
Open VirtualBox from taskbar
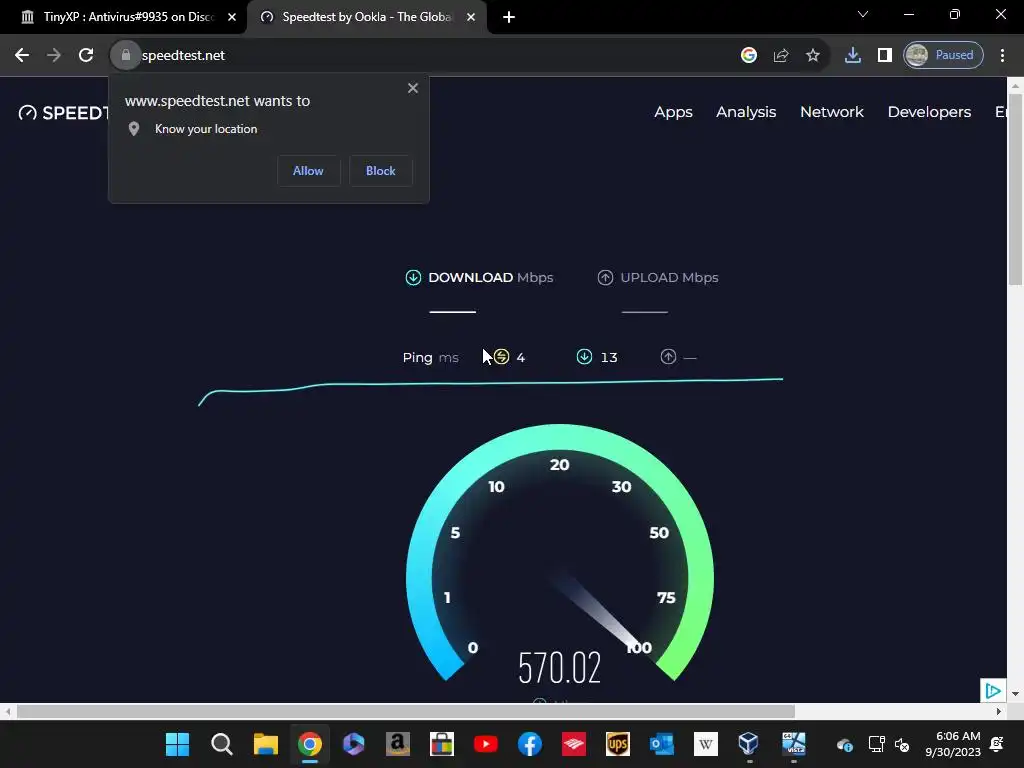tap(748, 744)
